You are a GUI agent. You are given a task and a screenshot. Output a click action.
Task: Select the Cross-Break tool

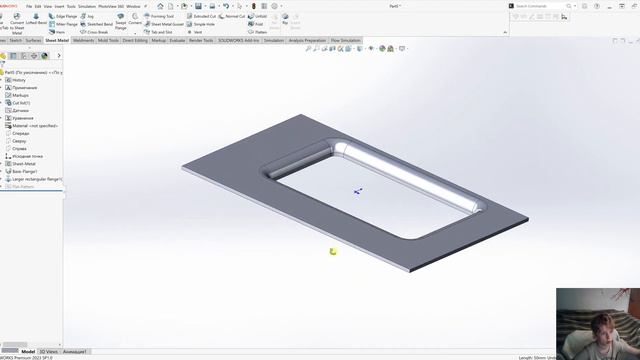click(94, 32)
